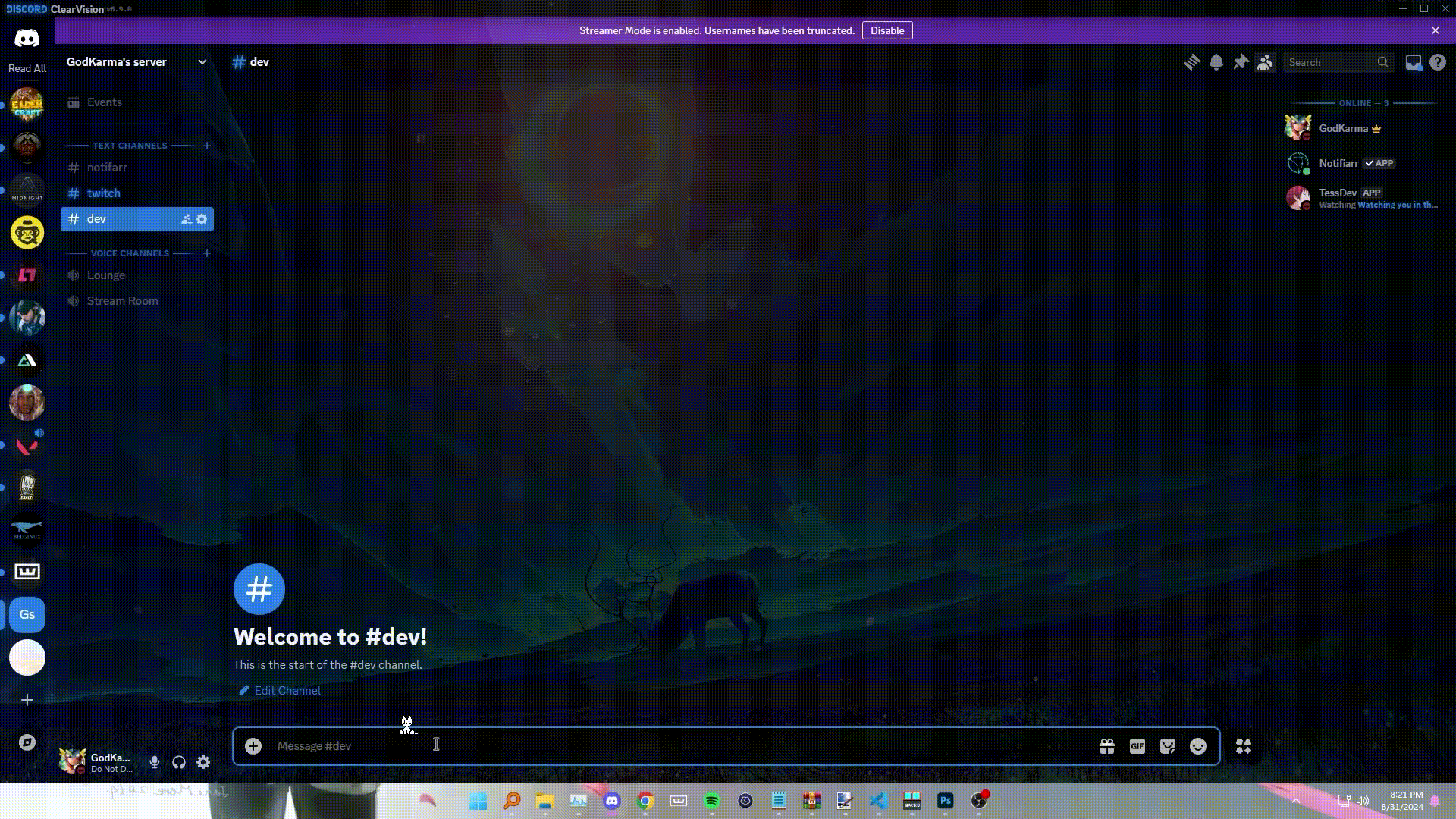
Task: Expand GodKarma's server dropdown menu
Action: pyautogui.click(x=202, y=62)
